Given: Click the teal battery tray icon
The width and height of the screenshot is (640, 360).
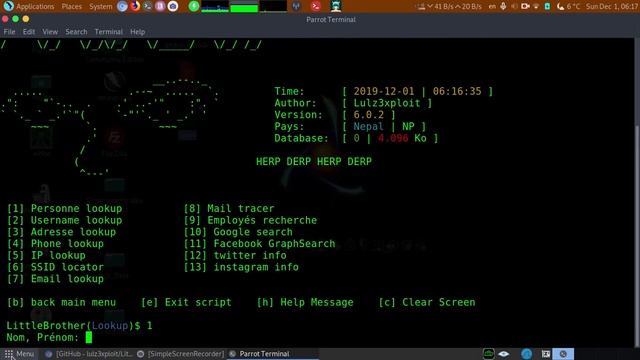Looking at the screenshot, I should pos(547,7).
